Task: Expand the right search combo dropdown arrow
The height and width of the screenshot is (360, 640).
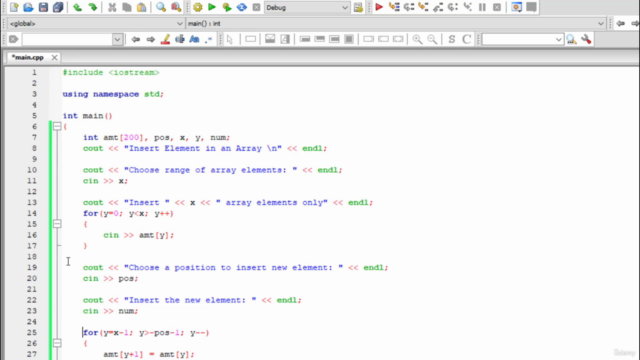Action: pos(559,40)
